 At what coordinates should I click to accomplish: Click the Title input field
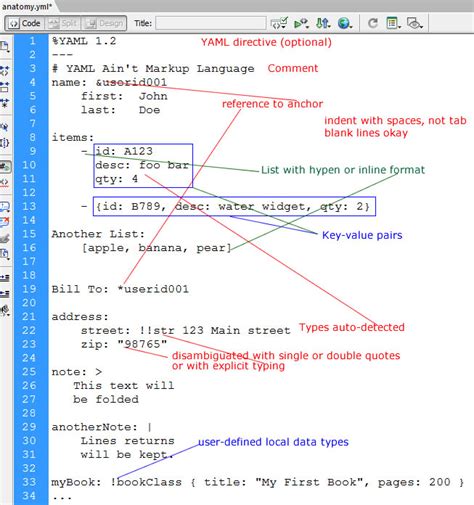pos(211,23)
